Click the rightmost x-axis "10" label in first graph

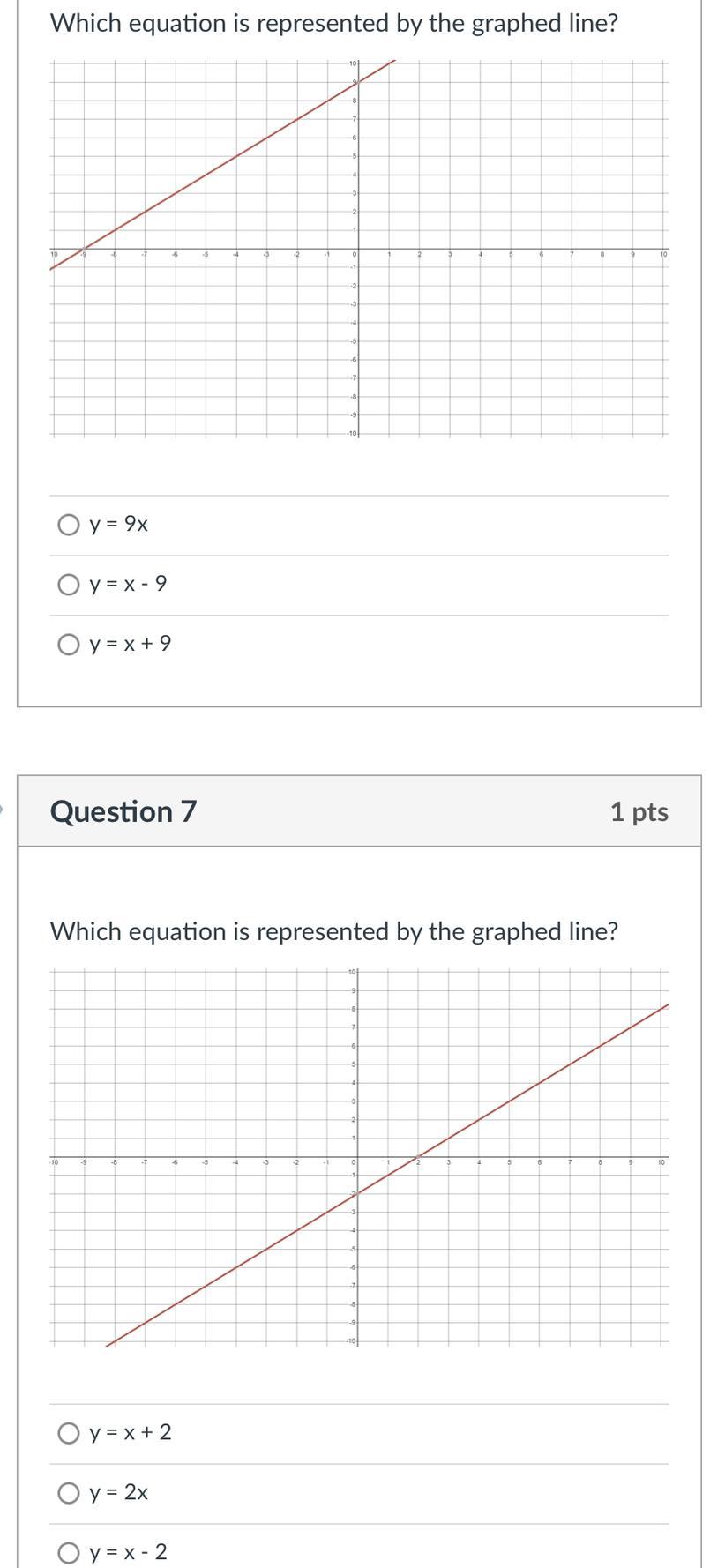663,255
